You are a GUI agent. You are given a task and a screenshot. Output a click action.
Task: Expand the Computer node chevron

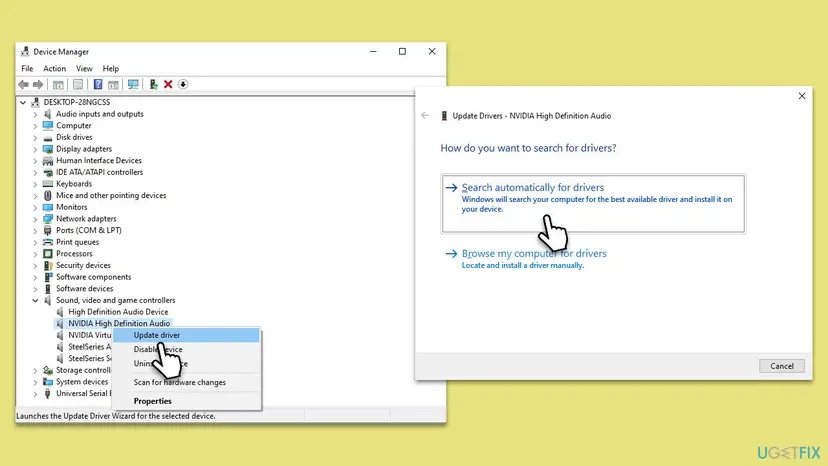click(35, 126)
